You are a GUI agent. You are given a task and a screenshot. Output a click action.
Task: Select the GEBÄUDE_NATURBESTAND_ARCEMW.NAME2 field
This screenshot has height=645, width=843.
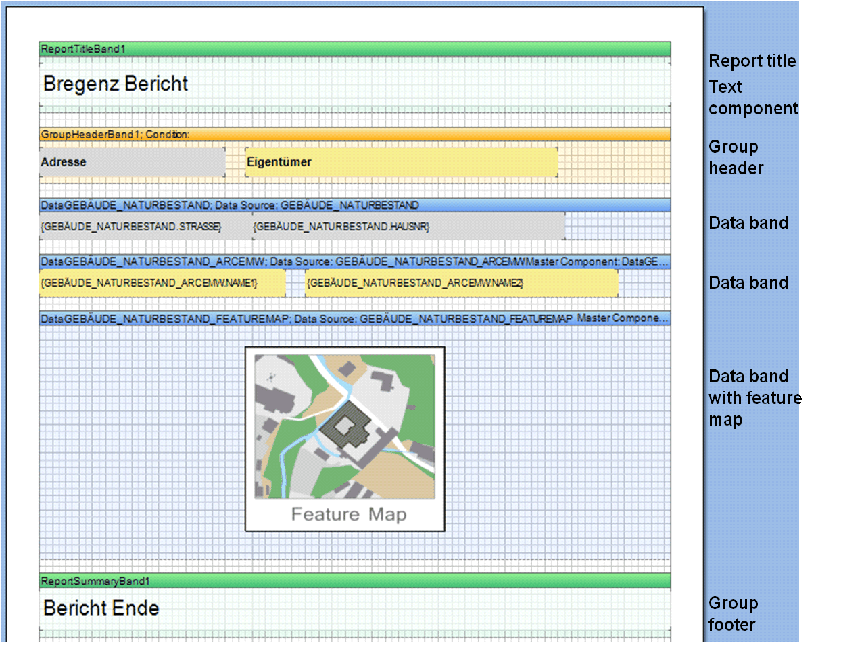(x=461, y=284)
